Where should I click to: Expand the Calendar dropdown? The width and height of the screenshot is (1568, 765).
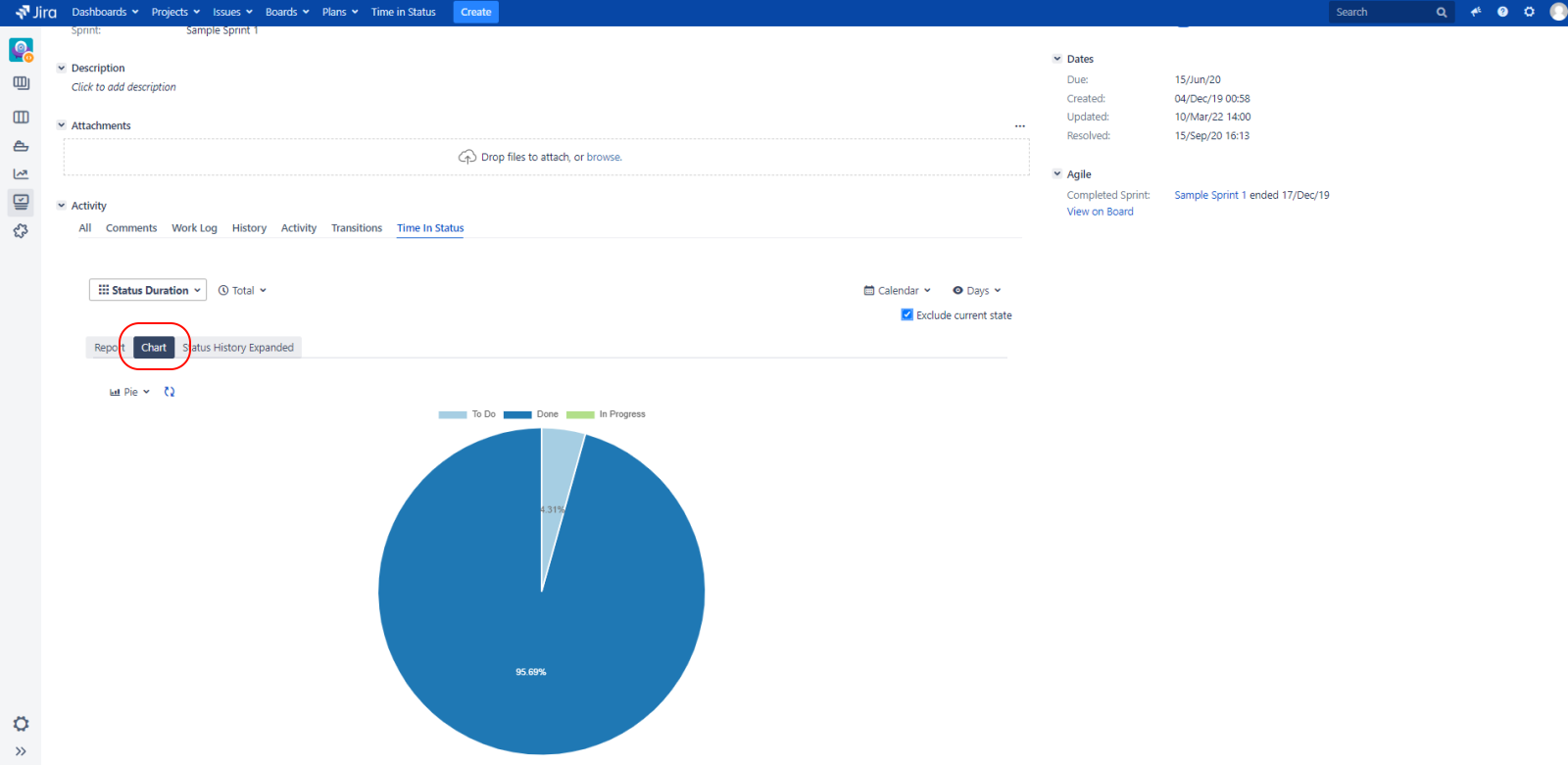click(897, 291)
